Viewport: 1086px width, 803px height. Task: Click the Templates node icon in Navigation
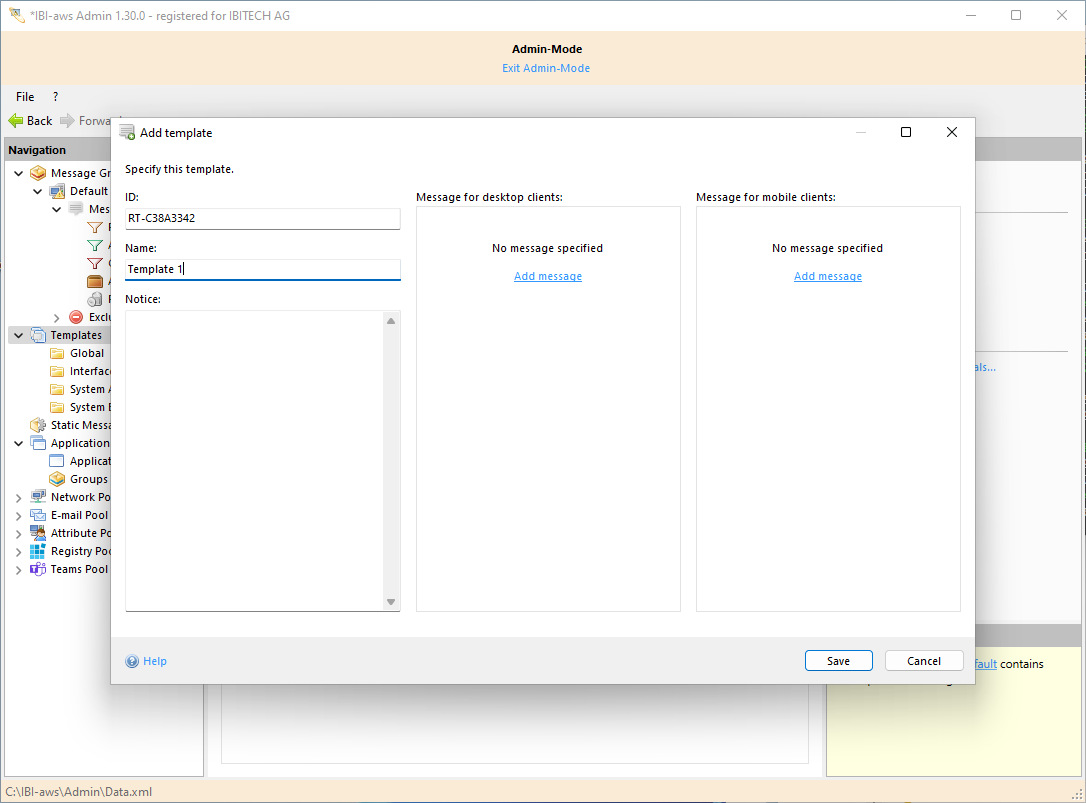click(x=38, y=335)
